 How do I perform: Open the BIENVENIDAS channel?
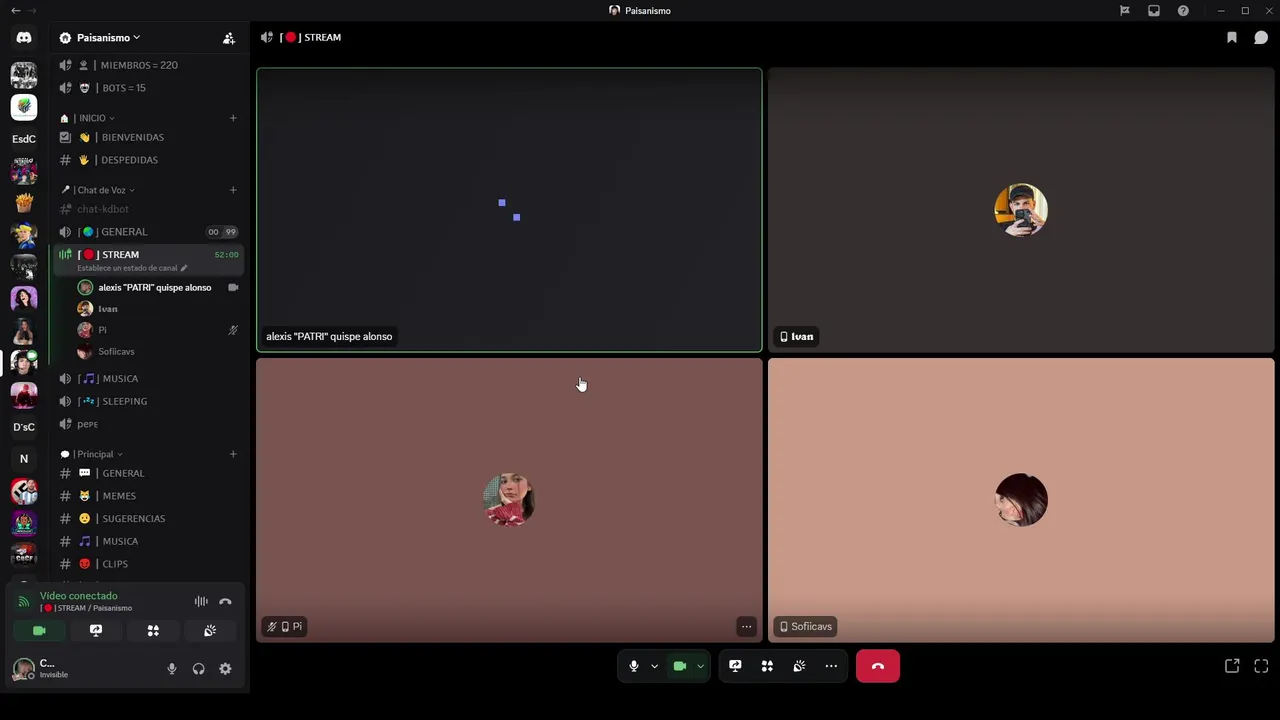[x=148, y=137]
